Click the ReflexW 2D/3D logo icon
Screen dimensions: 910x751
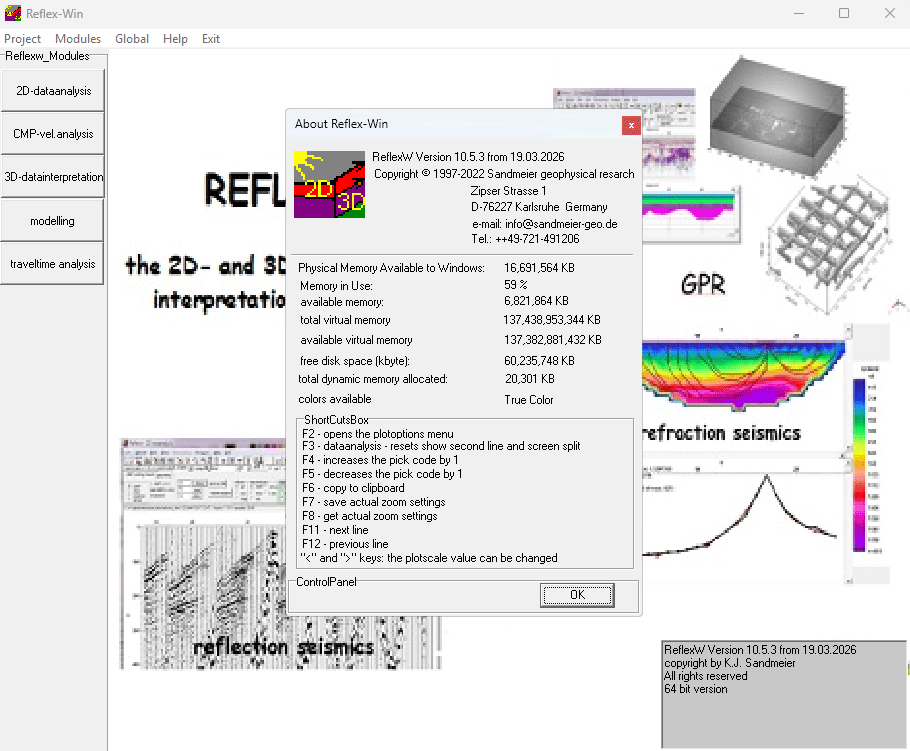pyautogui.click(x=329, y=185)
